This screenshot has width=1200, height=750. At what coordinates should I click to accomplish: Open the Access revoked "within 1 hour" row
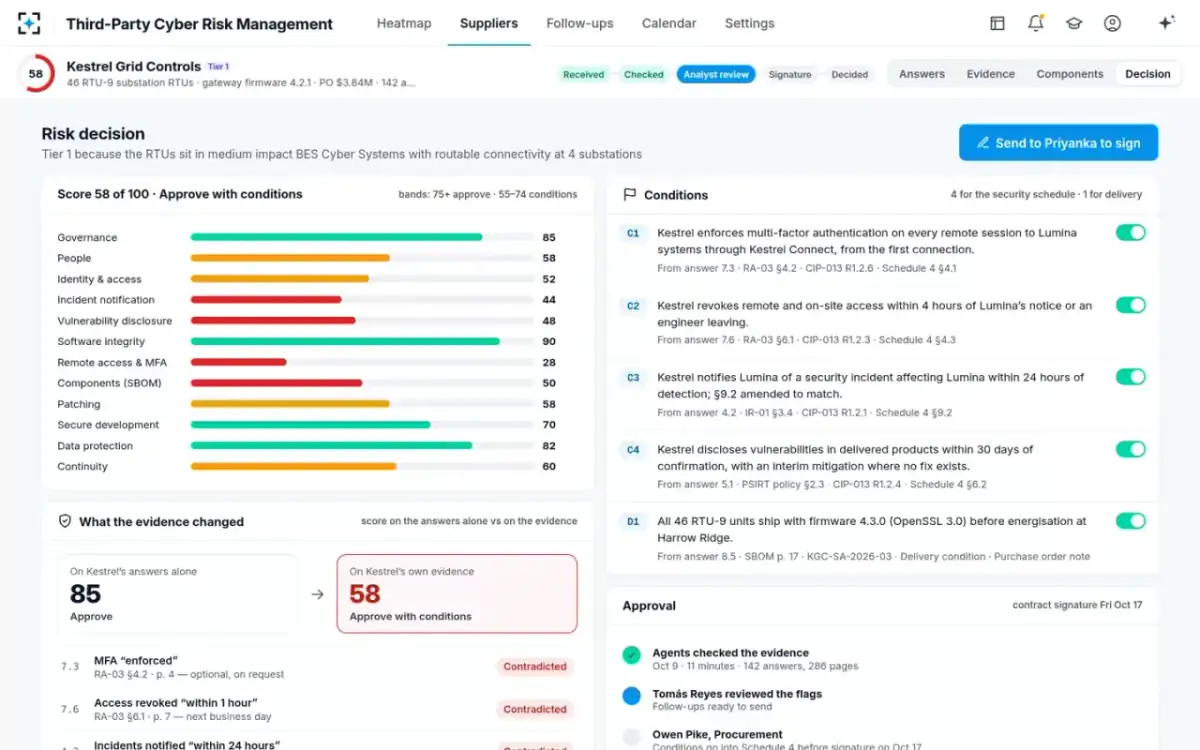point(316,710)
